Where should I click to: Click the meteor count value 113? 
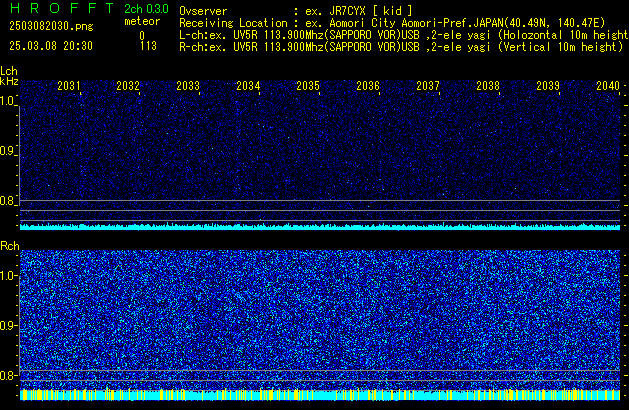coord(148,46)
